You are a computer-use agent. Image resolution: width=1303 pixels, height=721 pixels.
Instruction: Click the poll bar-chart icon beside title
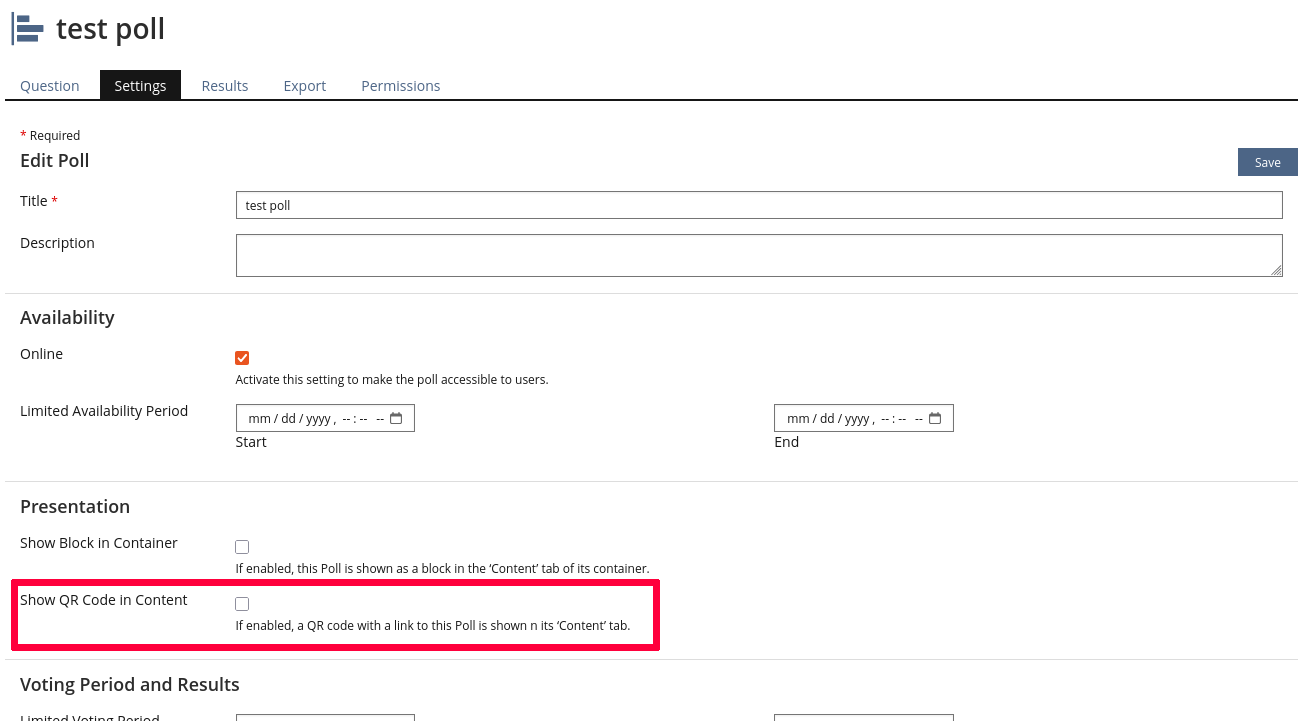tap(28, 29)
